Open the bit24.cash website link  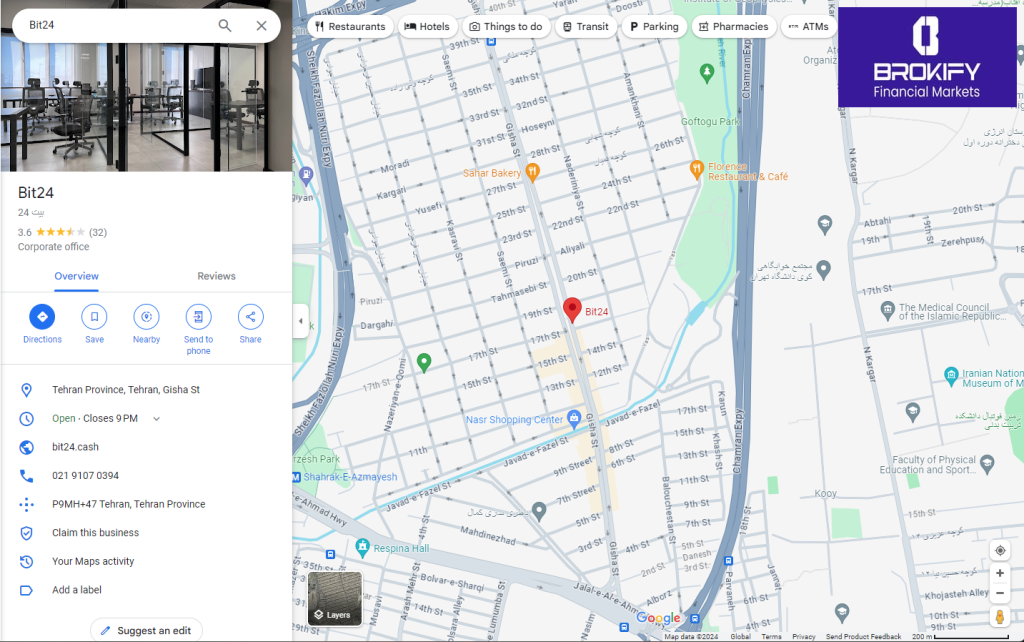75,447
